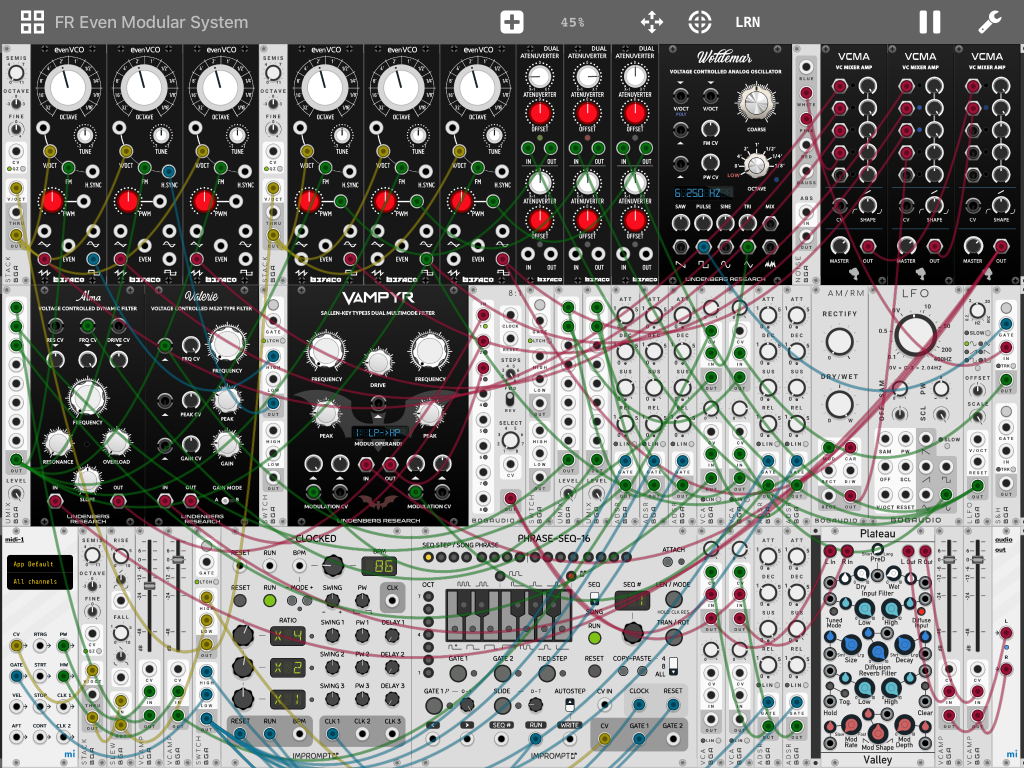Screen dimensions: 1024x768
Task: Click PHRASE-SEQ-16 GATE 2 output jack
Action: point(673,739)
